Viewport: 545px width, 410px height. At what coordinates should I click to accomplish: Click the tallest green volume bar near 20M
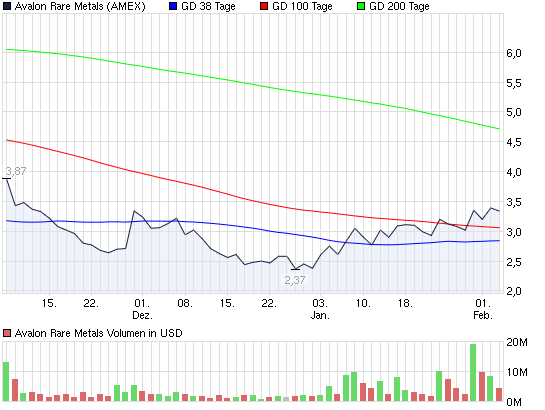473,372
